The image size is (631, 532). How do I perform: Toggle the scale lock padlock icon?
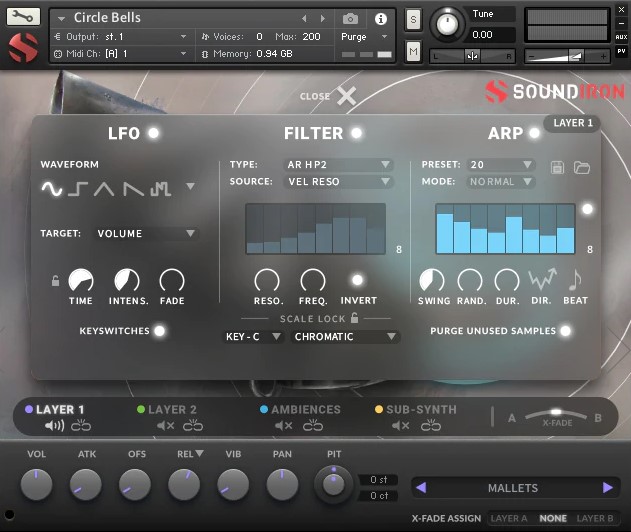pos(354,318)
